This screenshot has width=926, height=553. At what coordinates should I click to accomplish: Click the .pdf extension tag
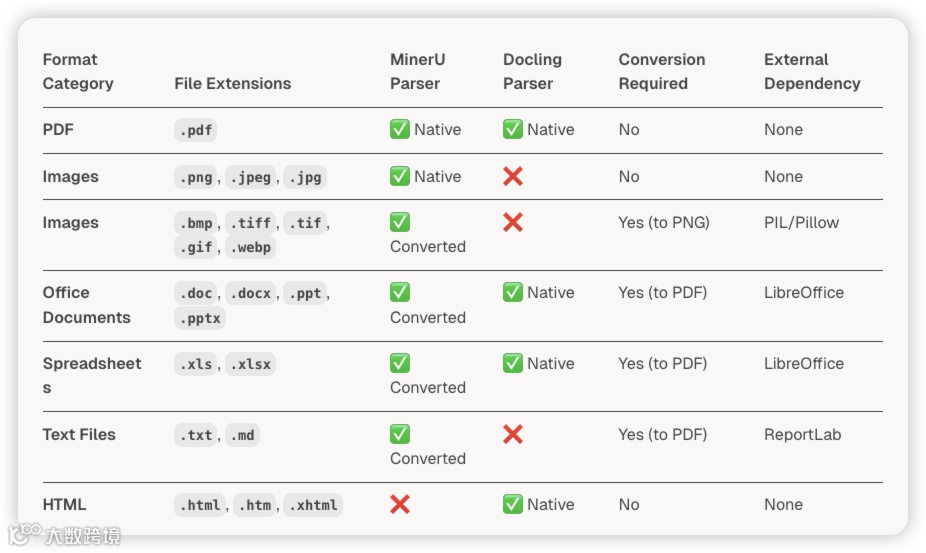195,131
